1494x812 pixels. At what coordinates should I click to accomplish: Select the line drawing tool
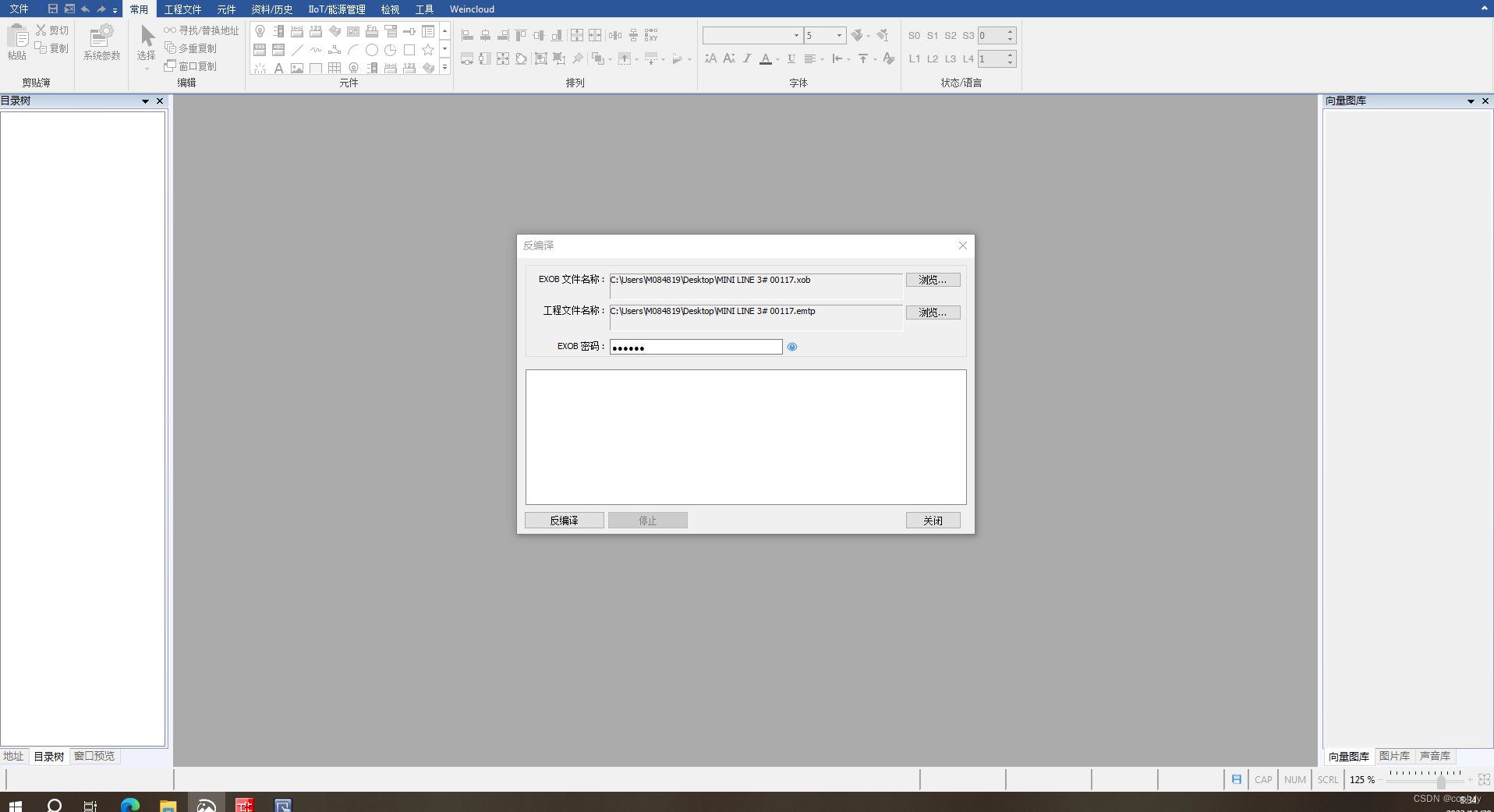coord(297,50)
